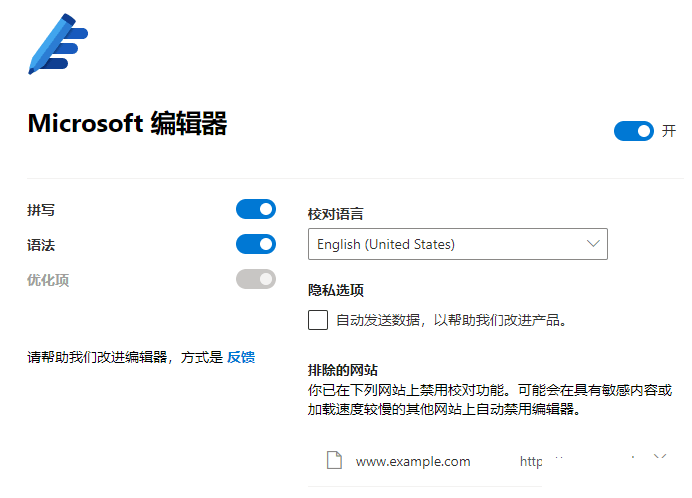Click the 排除的网站 heading

(342, 370)
